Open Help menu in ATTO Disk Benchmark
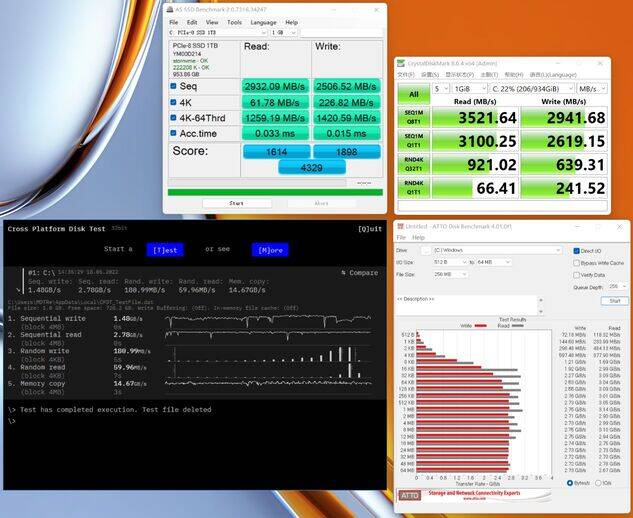633x518 pixels. [418, 237]
